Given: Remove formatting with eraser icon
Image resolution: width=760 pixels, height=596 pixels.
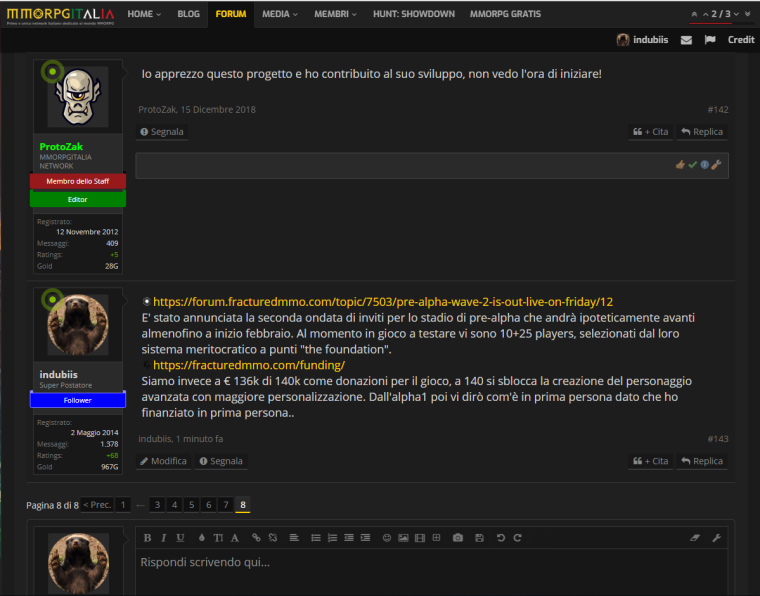Looking at the screenshot, I should point(695,538).
